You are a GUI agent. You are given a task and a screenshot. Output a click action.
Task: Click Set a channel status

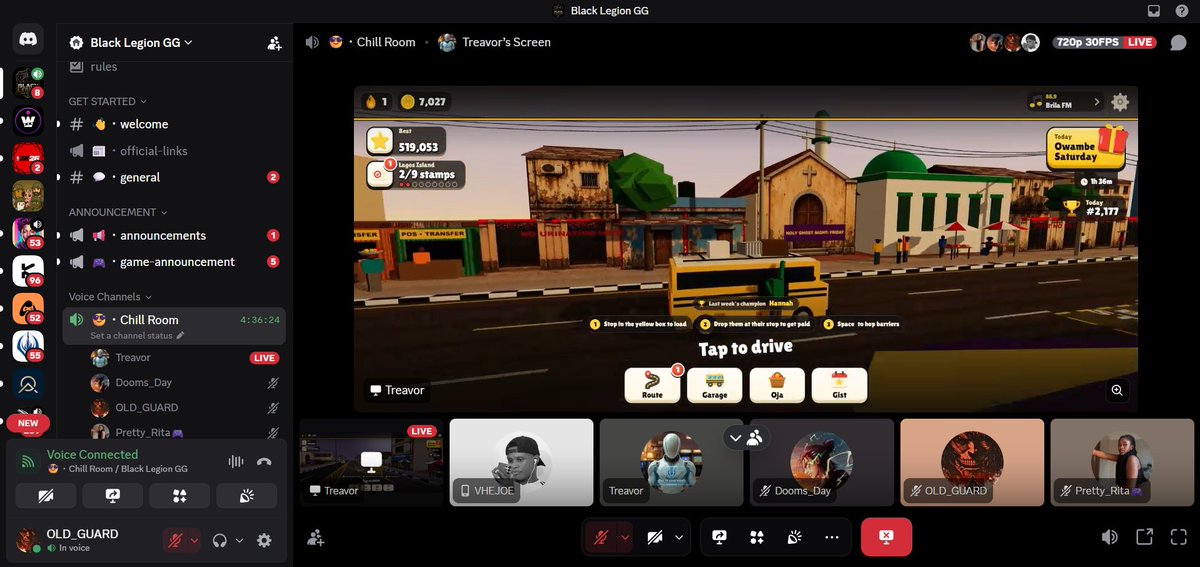tap(137, 336)
